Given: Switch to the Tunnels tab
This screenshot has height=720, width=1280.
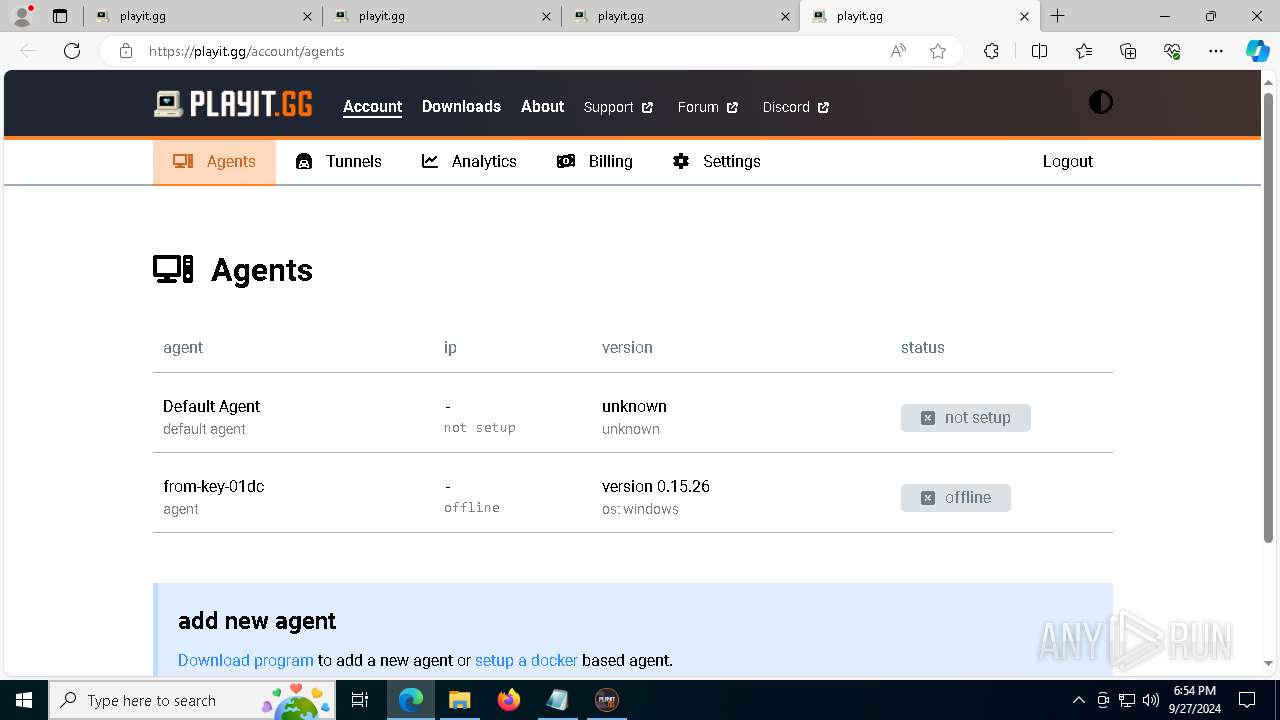Looking at the screenshot, I should click(339, 161).
